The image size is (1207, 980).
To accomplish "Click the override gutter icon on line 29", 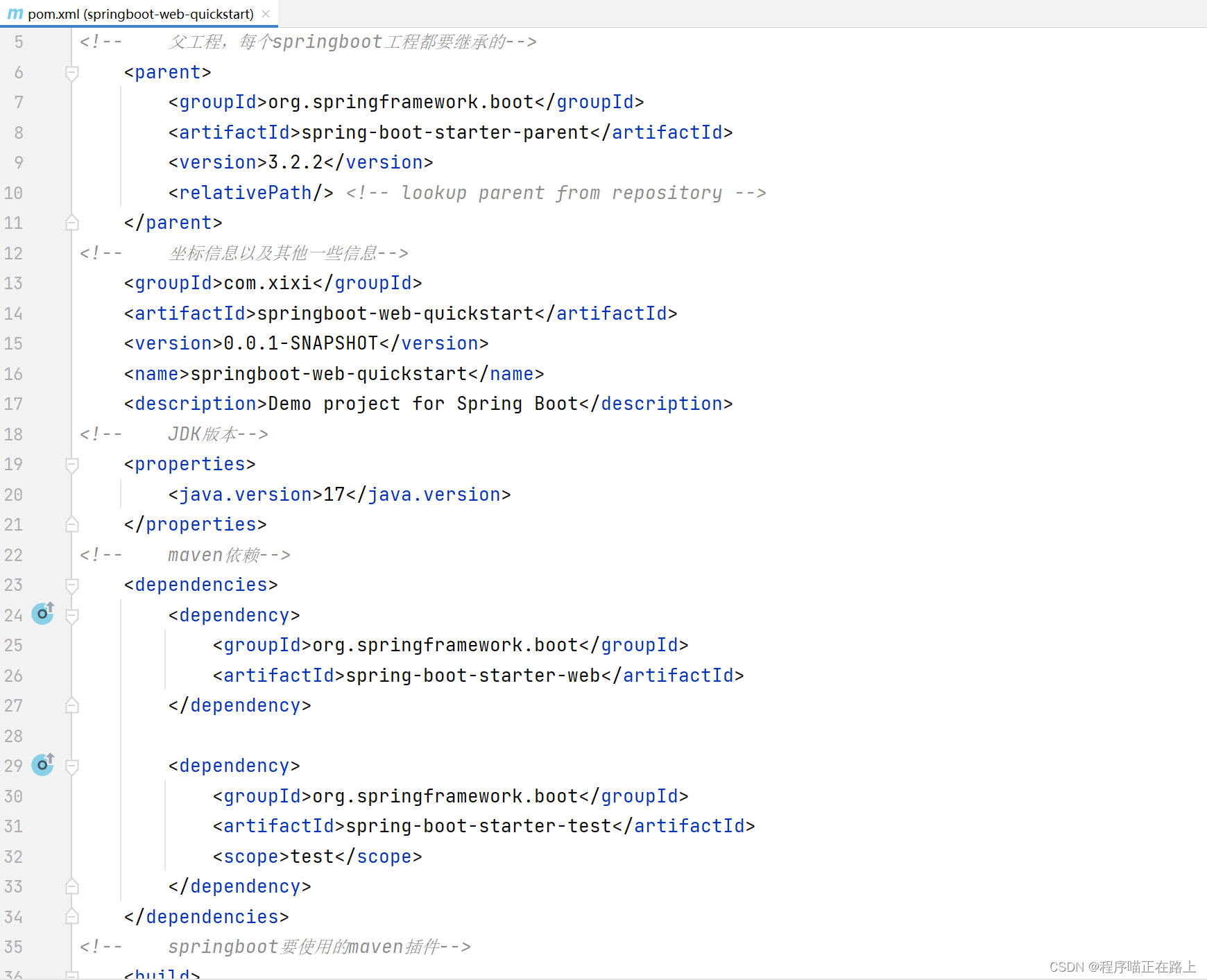I will [43, 764].
